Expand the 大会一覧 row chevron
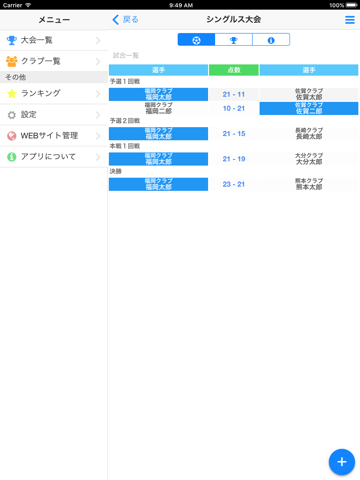Image resolution: width=360 pixels, height=480 pixels. pos(98,40)
